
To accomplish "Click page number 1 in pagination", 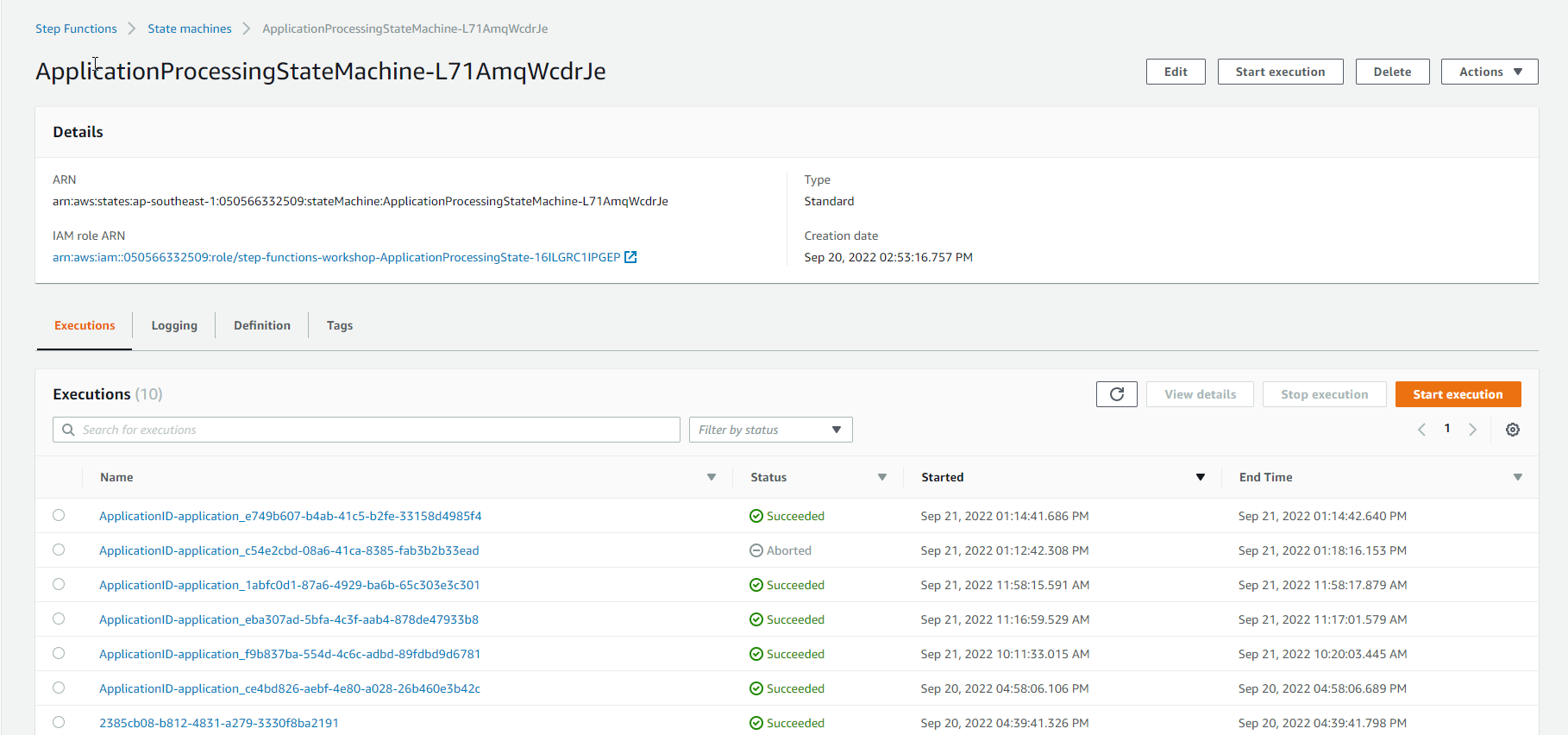I will pyautogui.click(x=1447, y=429).
